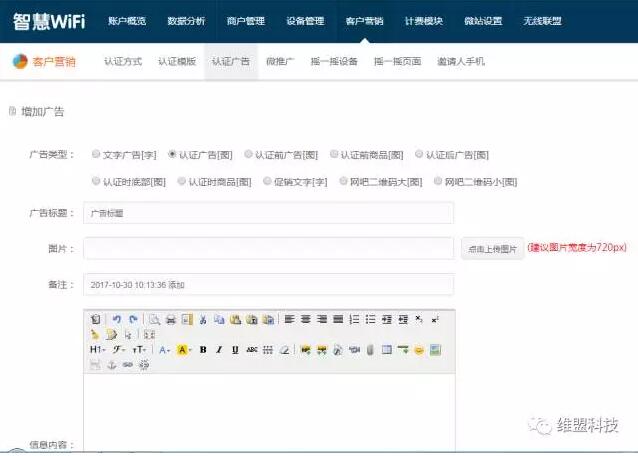Click the remove formatting eraser icon
The width and height of the screenshot is (638, 456).
pyautogui.click(x=284, y=350)
